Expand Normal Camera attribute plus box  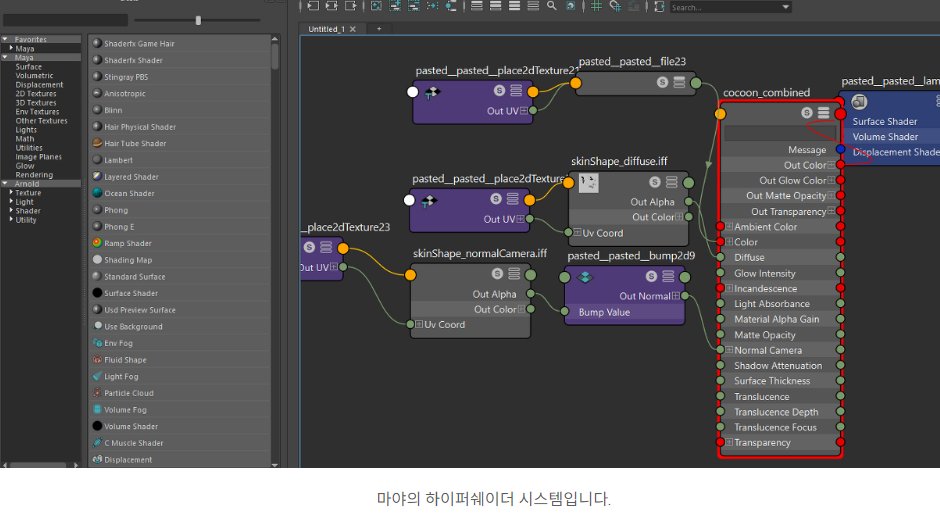coord(729,350)
